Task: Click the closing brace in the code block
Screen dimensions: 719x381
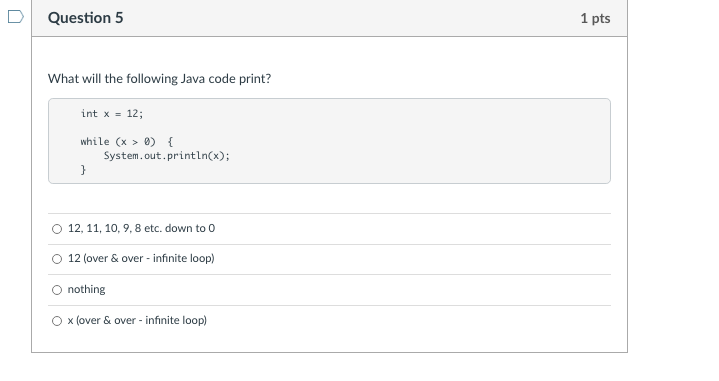Action: pos(83,170)
